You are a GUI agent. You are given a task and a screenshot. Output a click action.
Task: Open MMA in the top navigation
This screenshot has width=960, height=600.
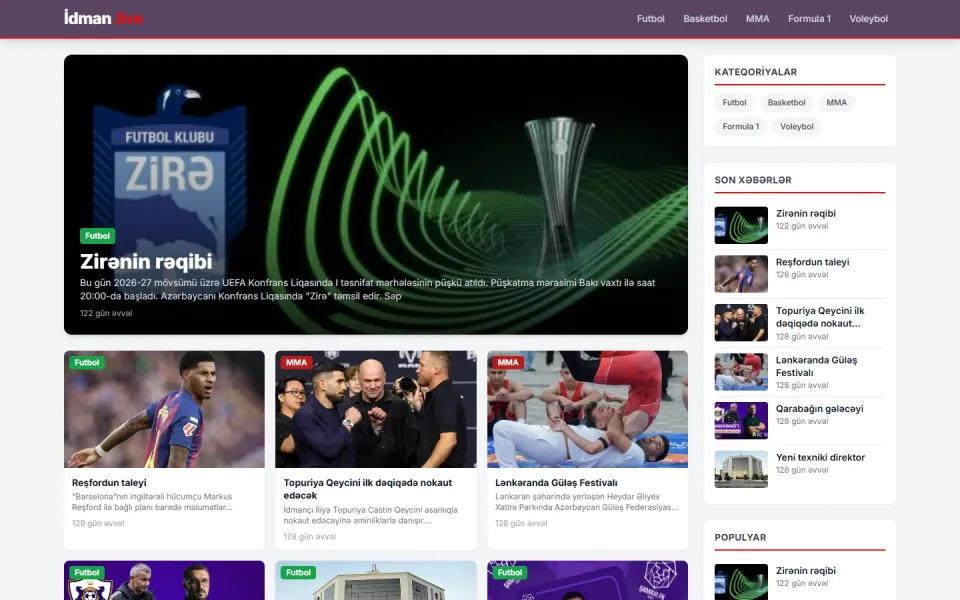757,19
